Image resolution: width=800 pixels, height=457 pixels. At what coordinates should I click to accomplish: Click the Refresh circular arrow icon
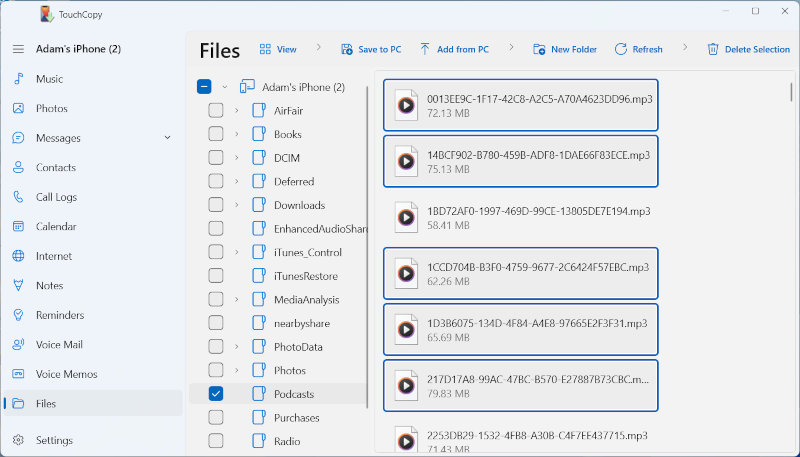[620, 49]
